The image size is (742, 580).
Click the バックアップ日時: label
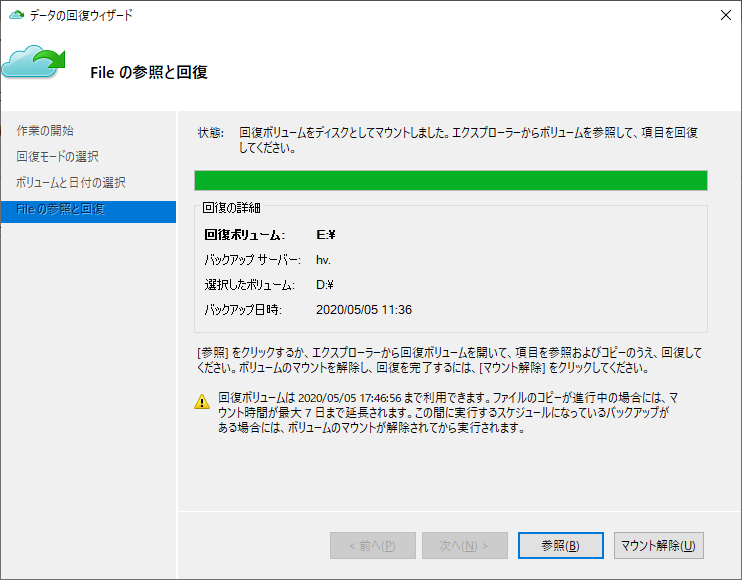[243, 310]
